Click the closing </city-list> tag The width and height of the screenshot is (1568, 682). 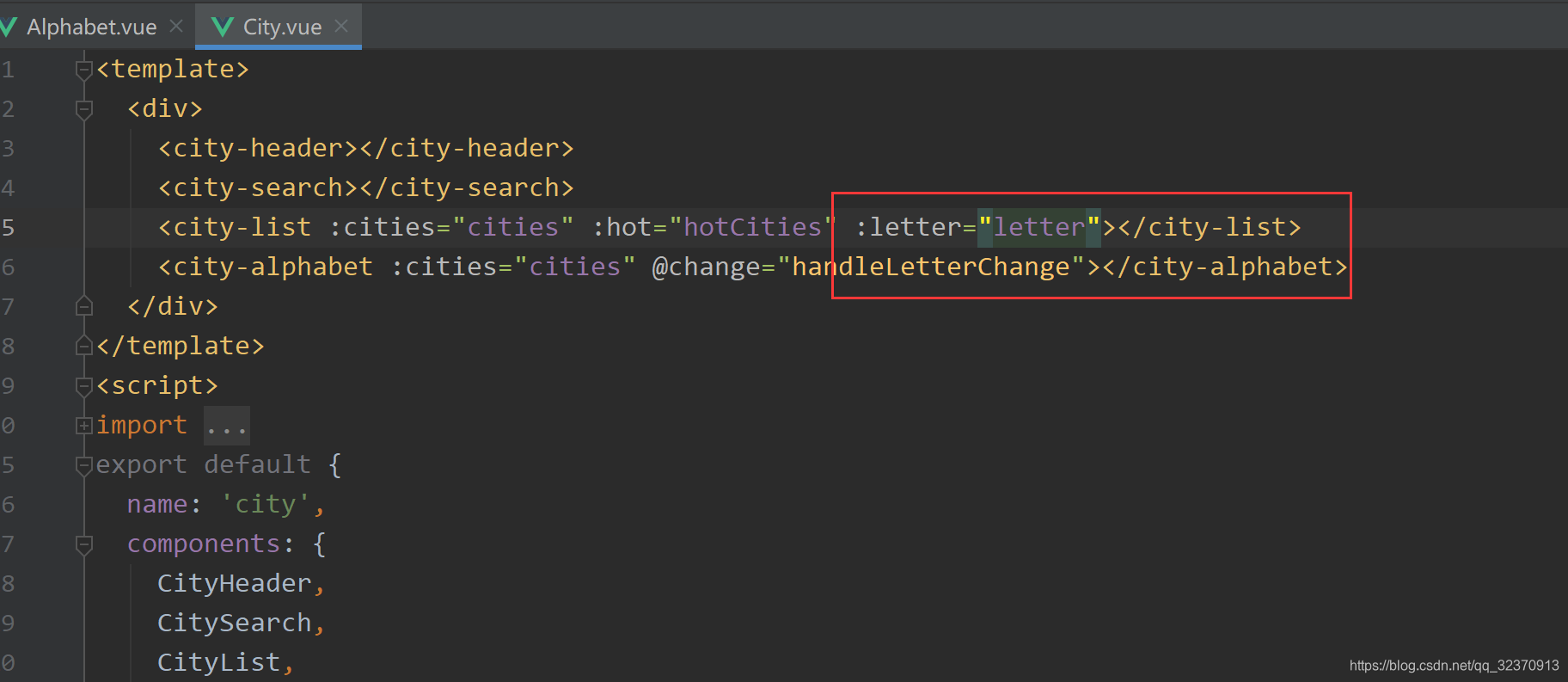click(1210, 227)
